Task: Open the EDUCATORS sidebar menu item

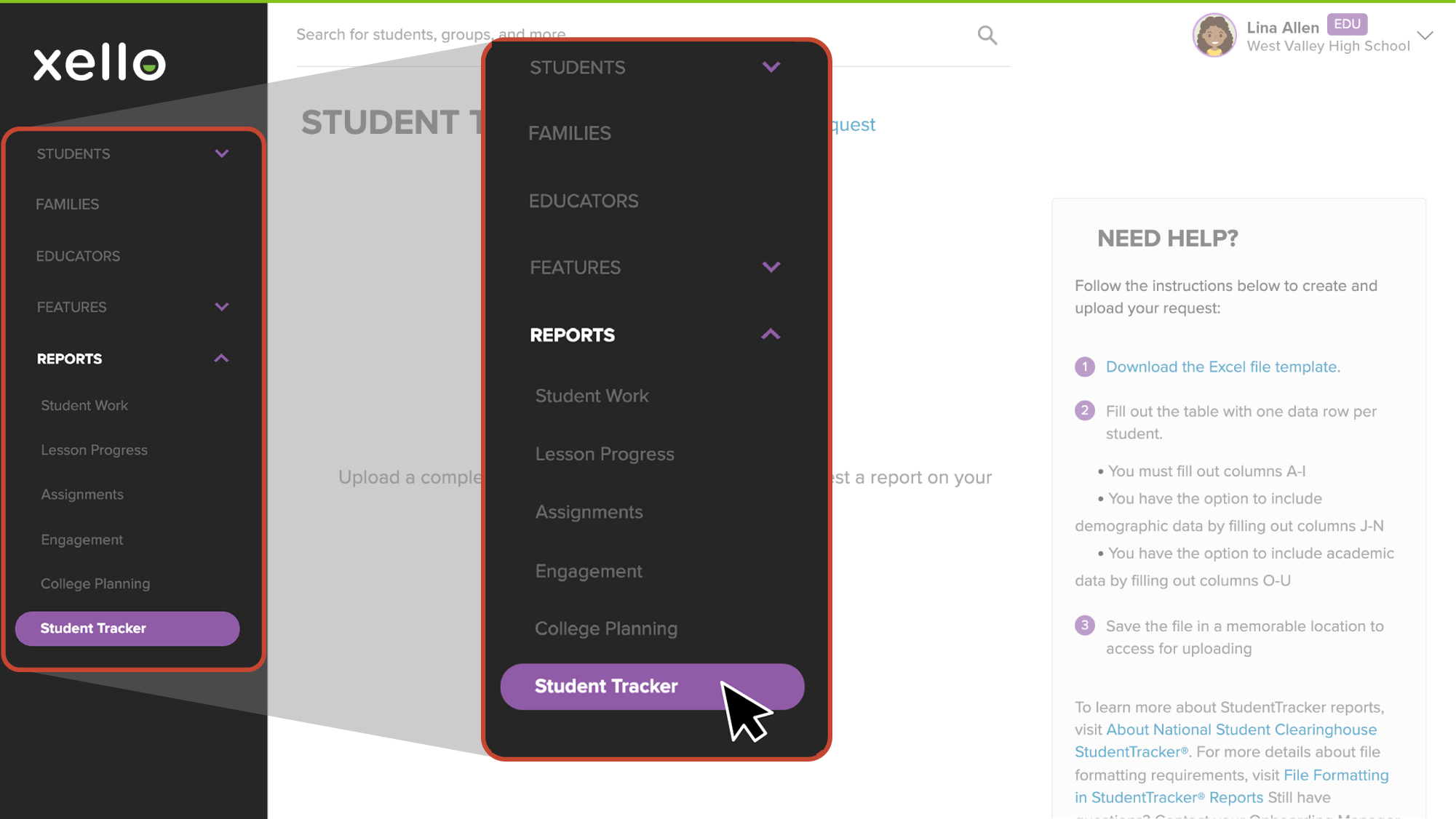Action: click(x=78, y=255)
